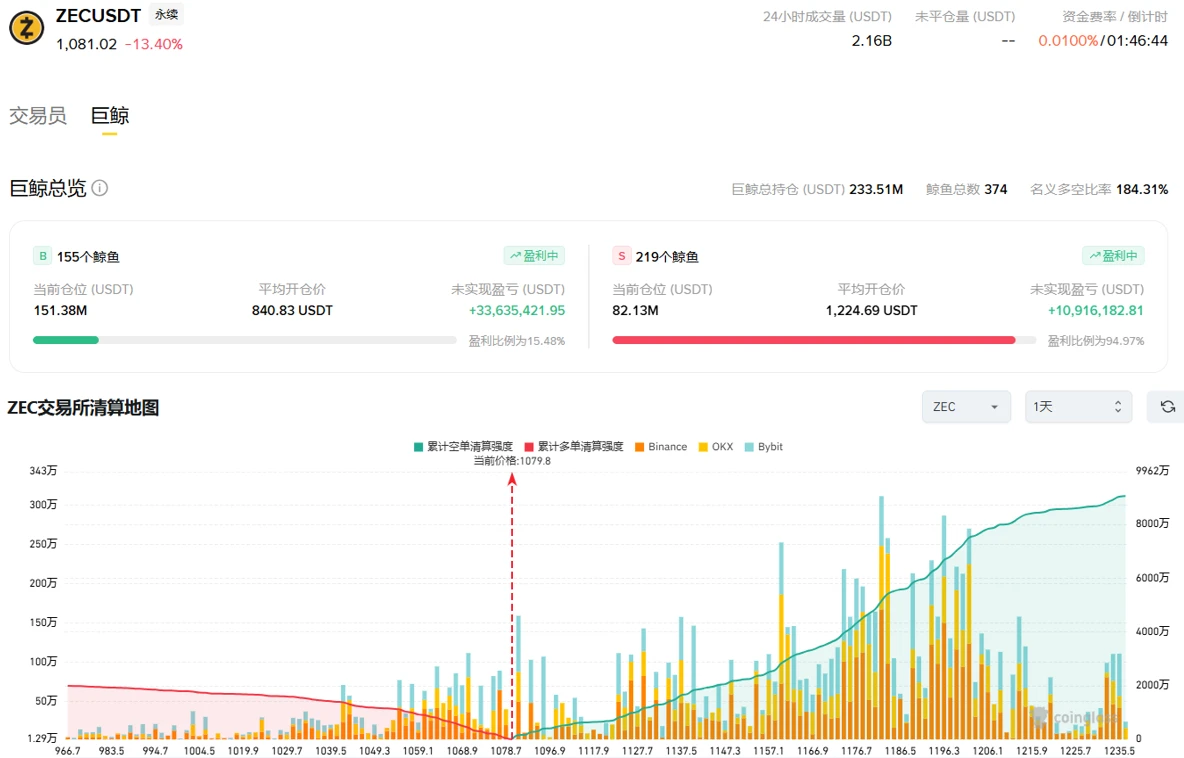Open the ZEC coin dropdown
The height and width of the screenshot is (758, 1184).
point(966,407)
